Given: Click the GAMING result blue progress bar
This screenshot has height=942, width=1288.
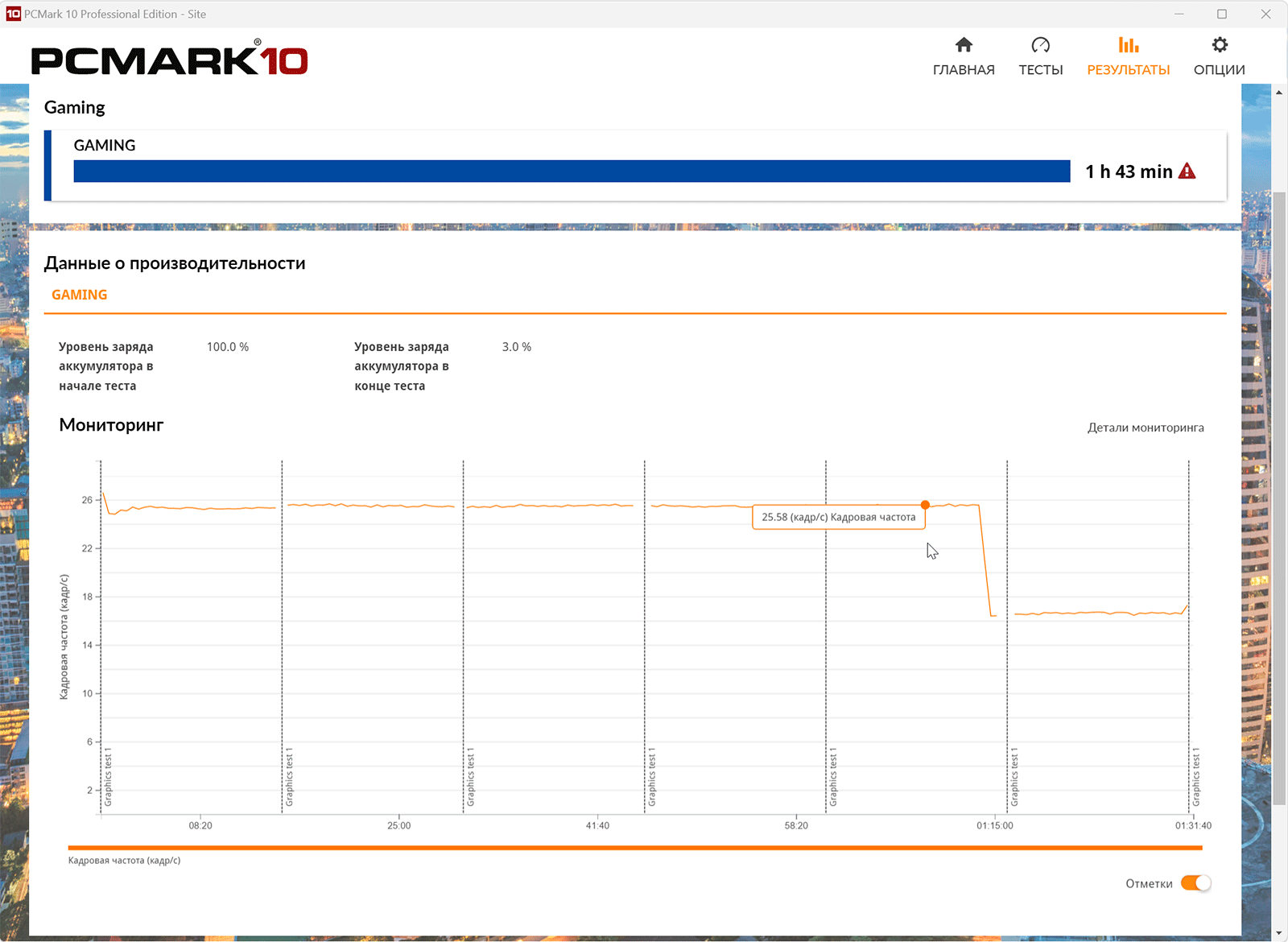Looking at the screenshot, I should point(572,171).
